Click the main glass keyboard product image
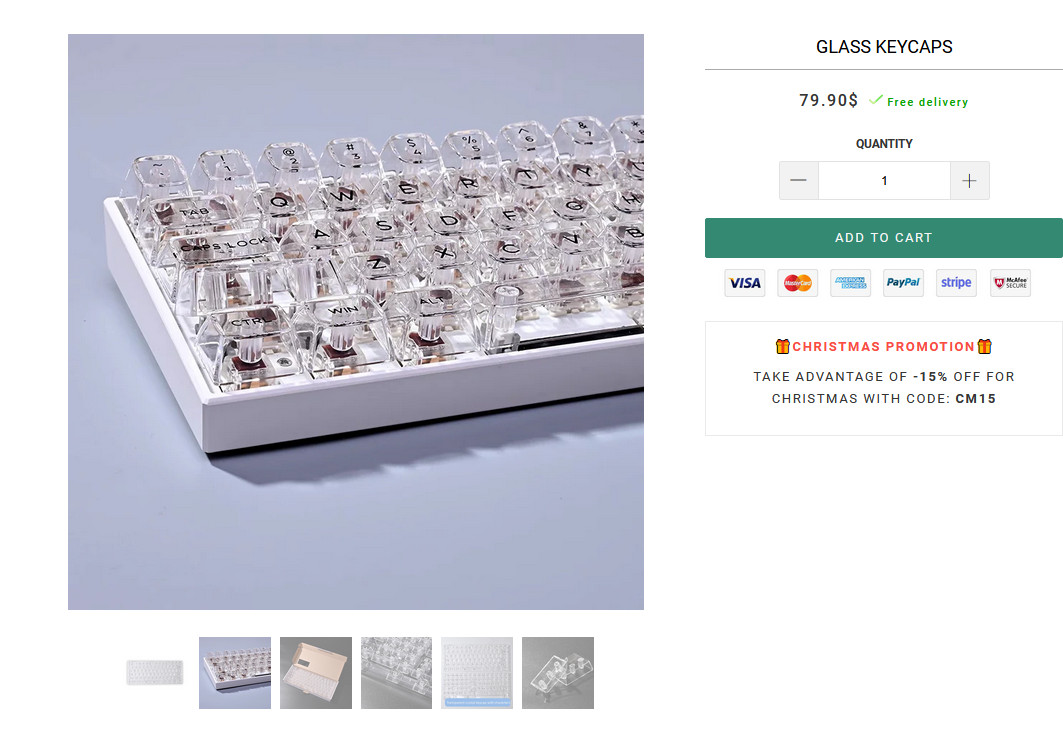This screenshot has height=729, width=1063. pos(356,322)
